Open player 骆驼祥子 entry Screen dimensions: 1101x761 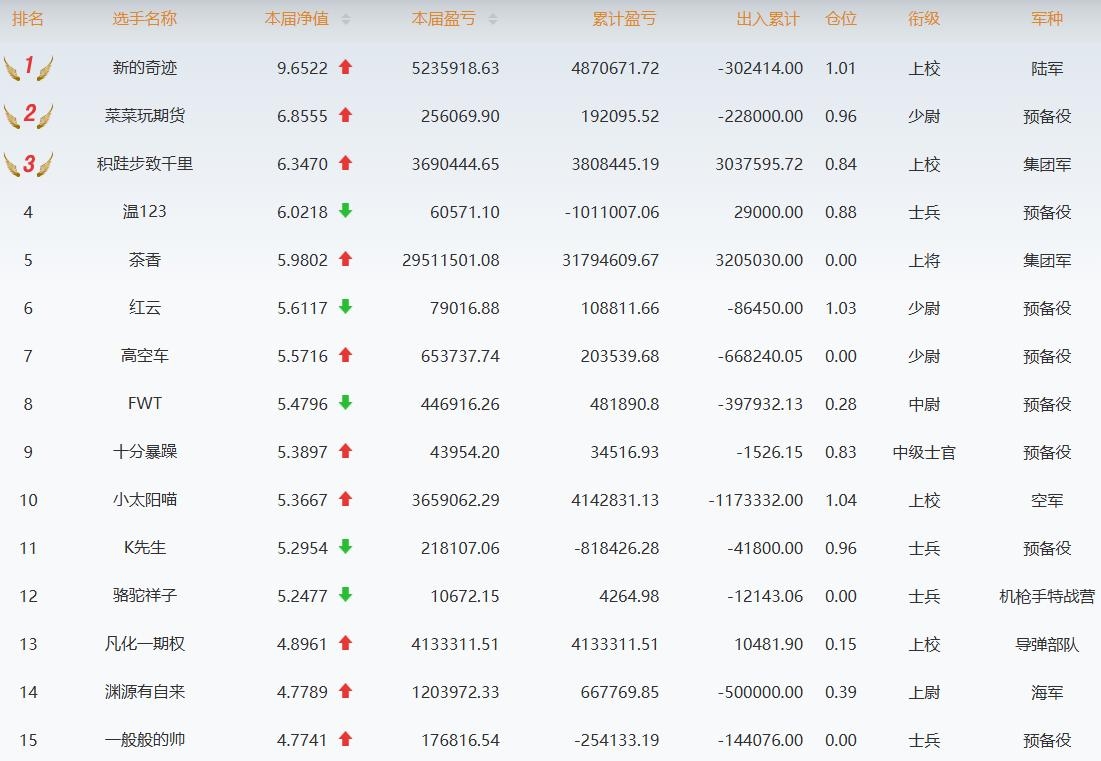(x=145, y=596)
